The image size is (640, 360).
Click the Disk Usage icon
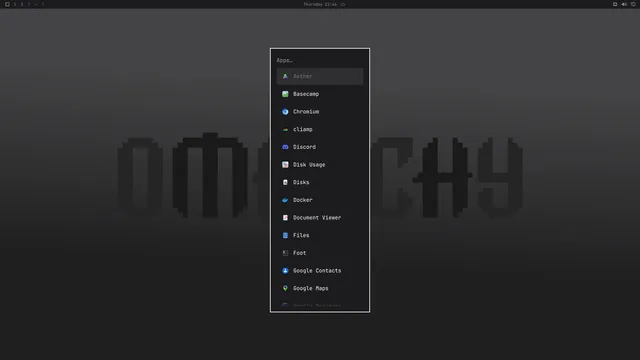tap(285, 164)
